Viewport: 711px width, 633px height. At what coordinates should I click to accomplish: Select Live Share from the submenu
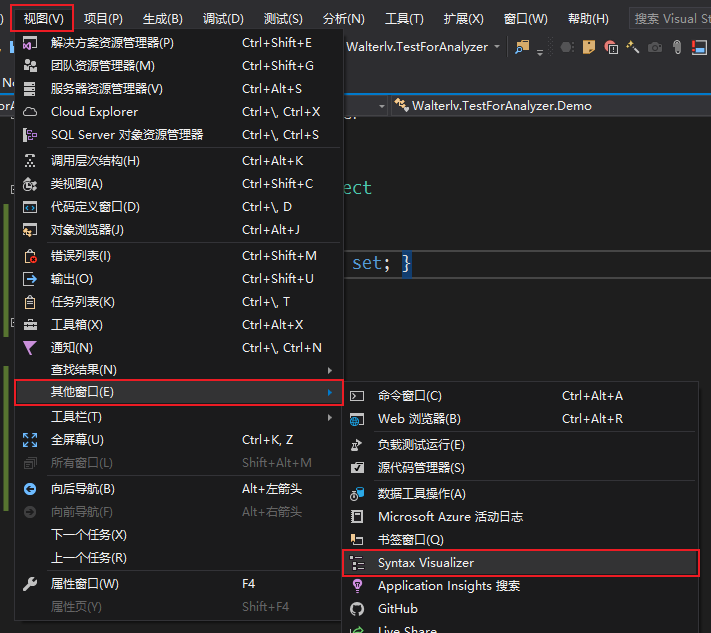coord(407,629)
